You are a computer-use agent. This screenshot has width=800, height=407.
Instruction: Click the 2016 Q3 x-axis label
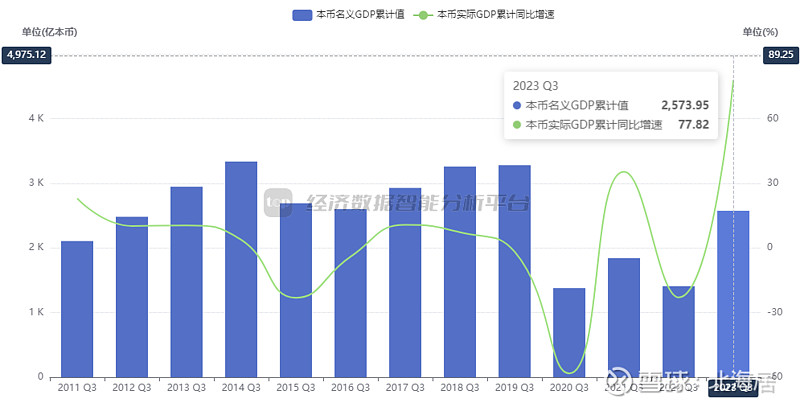coord(350,387)
